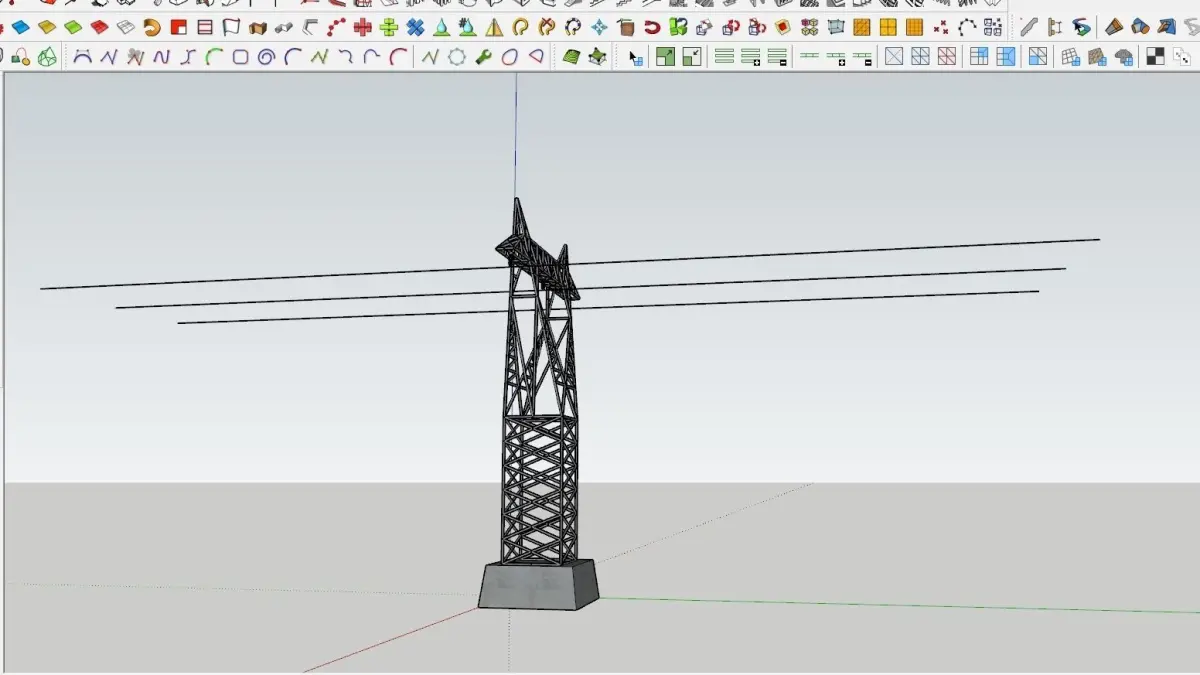
Task: Select the yellow push-pull surface icon
Action: pos(46,27)
